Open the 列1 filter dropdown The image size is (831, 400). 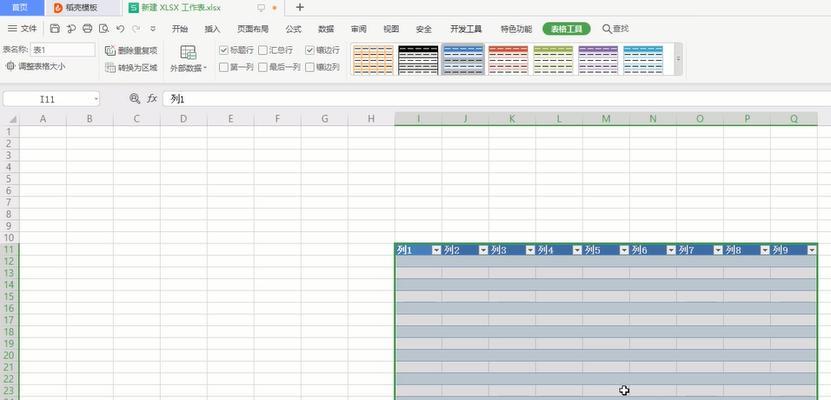[x=436, y=251]
